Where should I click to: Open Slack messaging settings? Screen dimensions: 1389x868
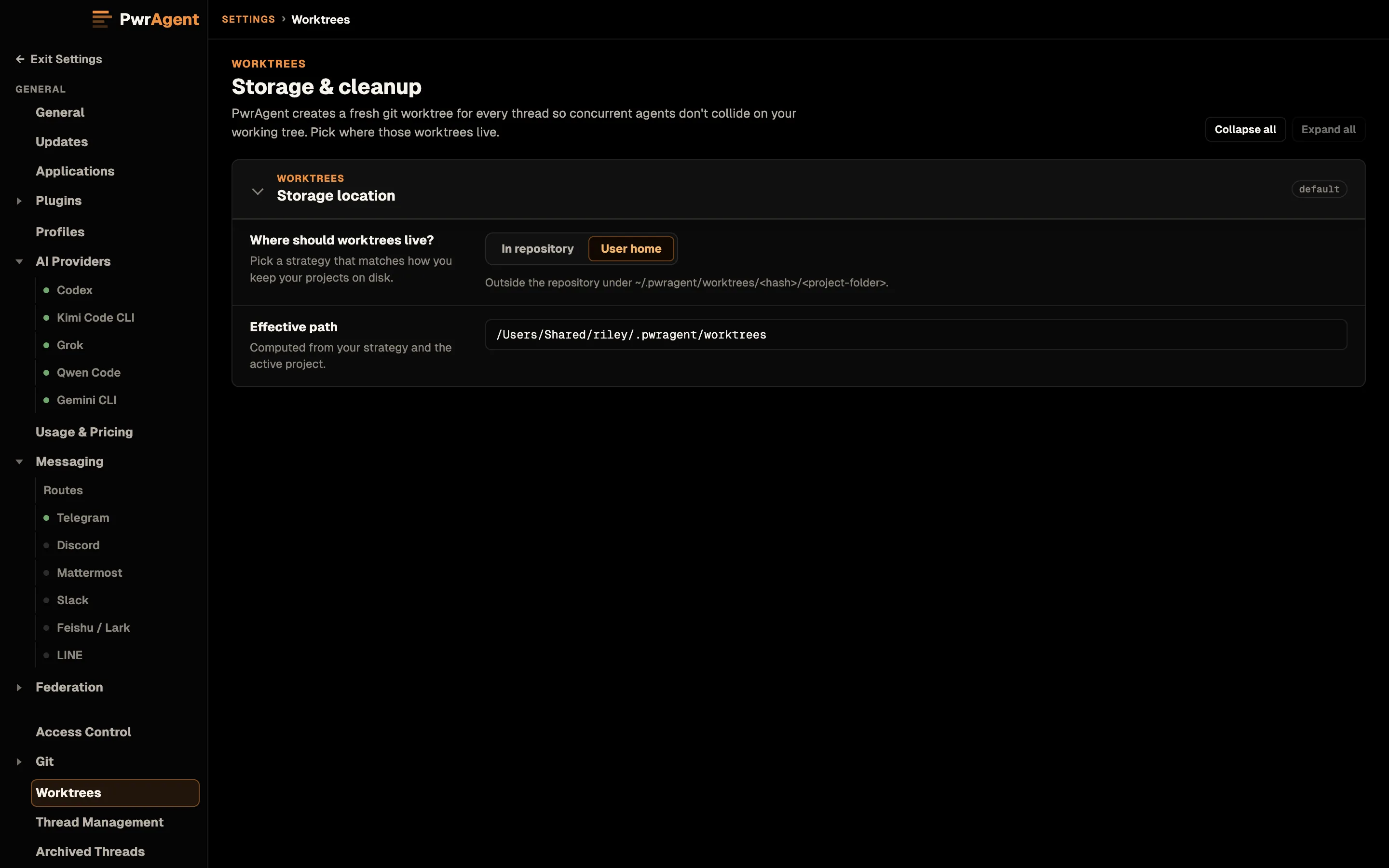point(72,601)
